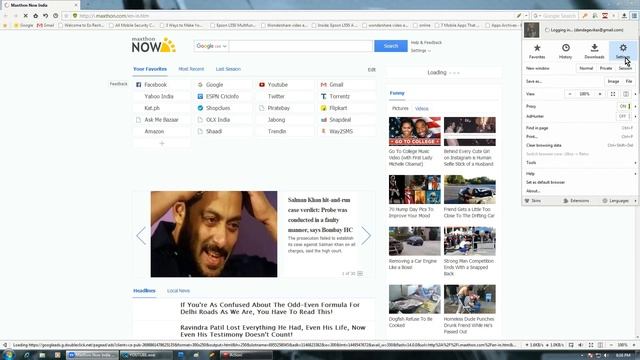Select Set as default browser
Image resolution: width=640 pixels, height=360 pixels.
point(580,182)
